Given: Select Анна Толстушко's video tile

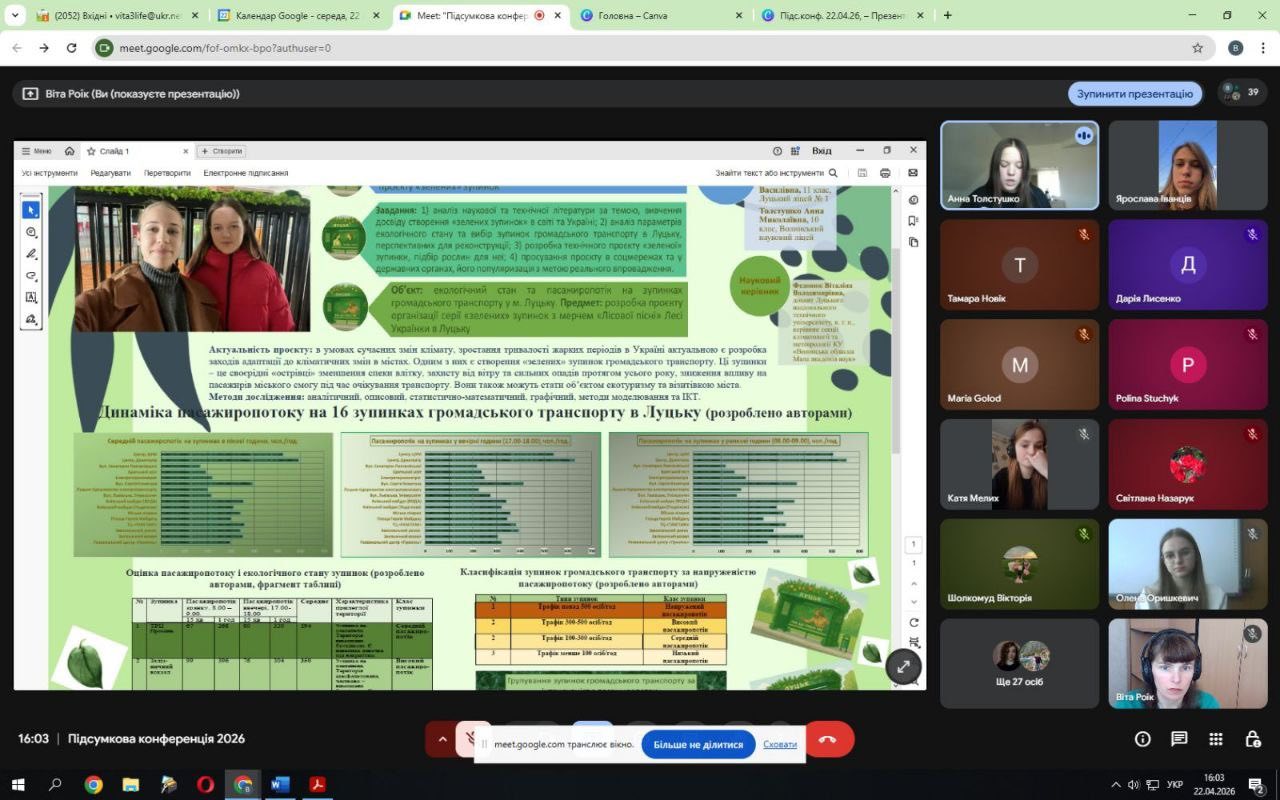Looking at the screenshot, I should 1019,165.
